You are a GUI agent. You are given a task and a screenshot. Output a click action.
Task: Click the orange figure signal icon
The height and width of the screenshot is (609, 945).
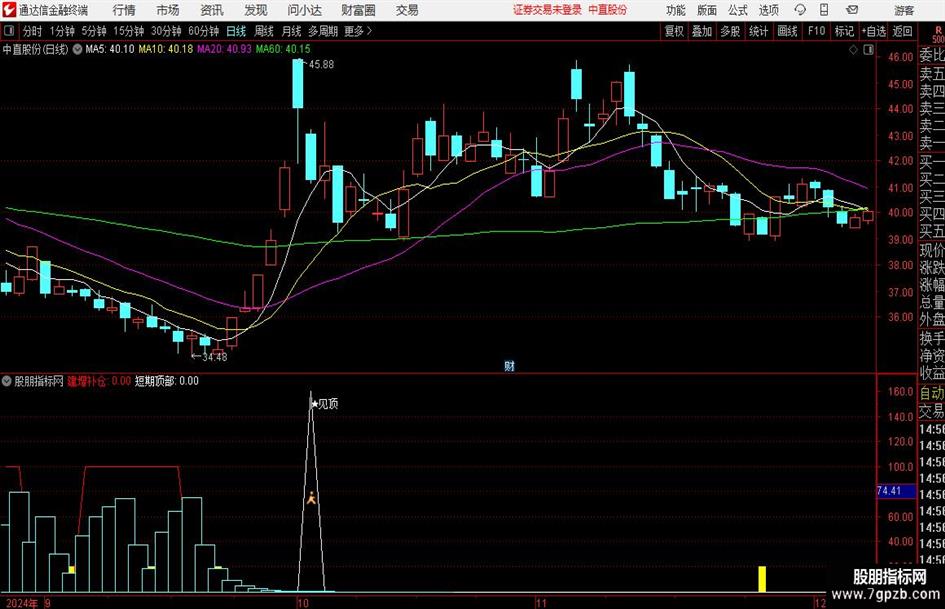click(311, 498)
